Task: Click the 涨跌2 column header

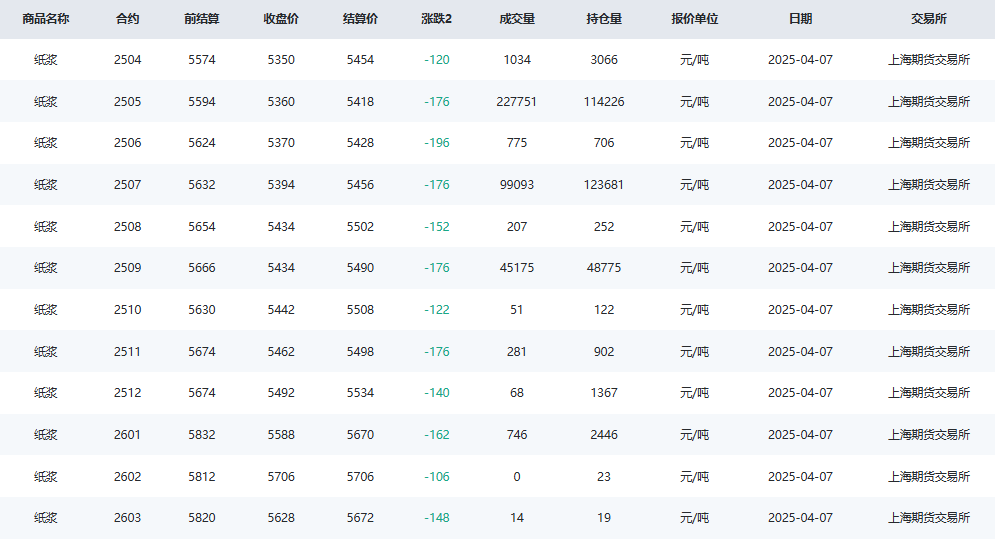Action: [437, 19]
